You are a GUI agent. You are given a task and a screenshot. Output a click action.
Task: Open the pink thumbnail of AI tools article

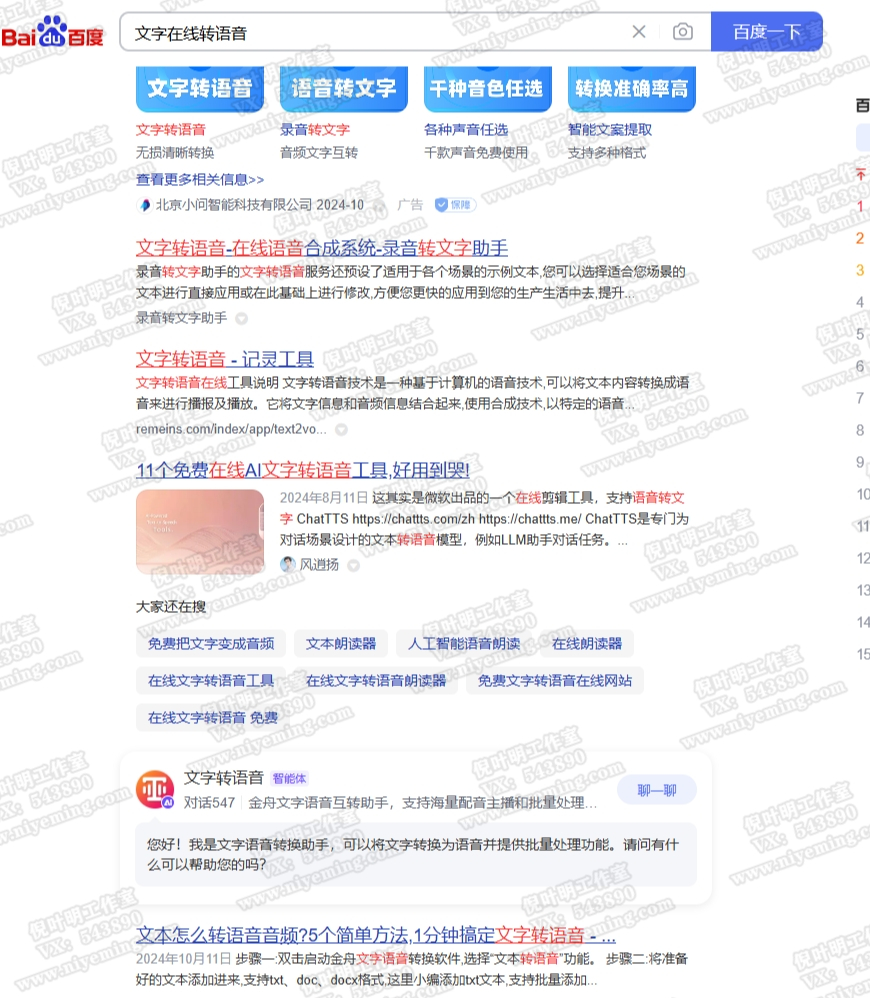click(200, 532)
